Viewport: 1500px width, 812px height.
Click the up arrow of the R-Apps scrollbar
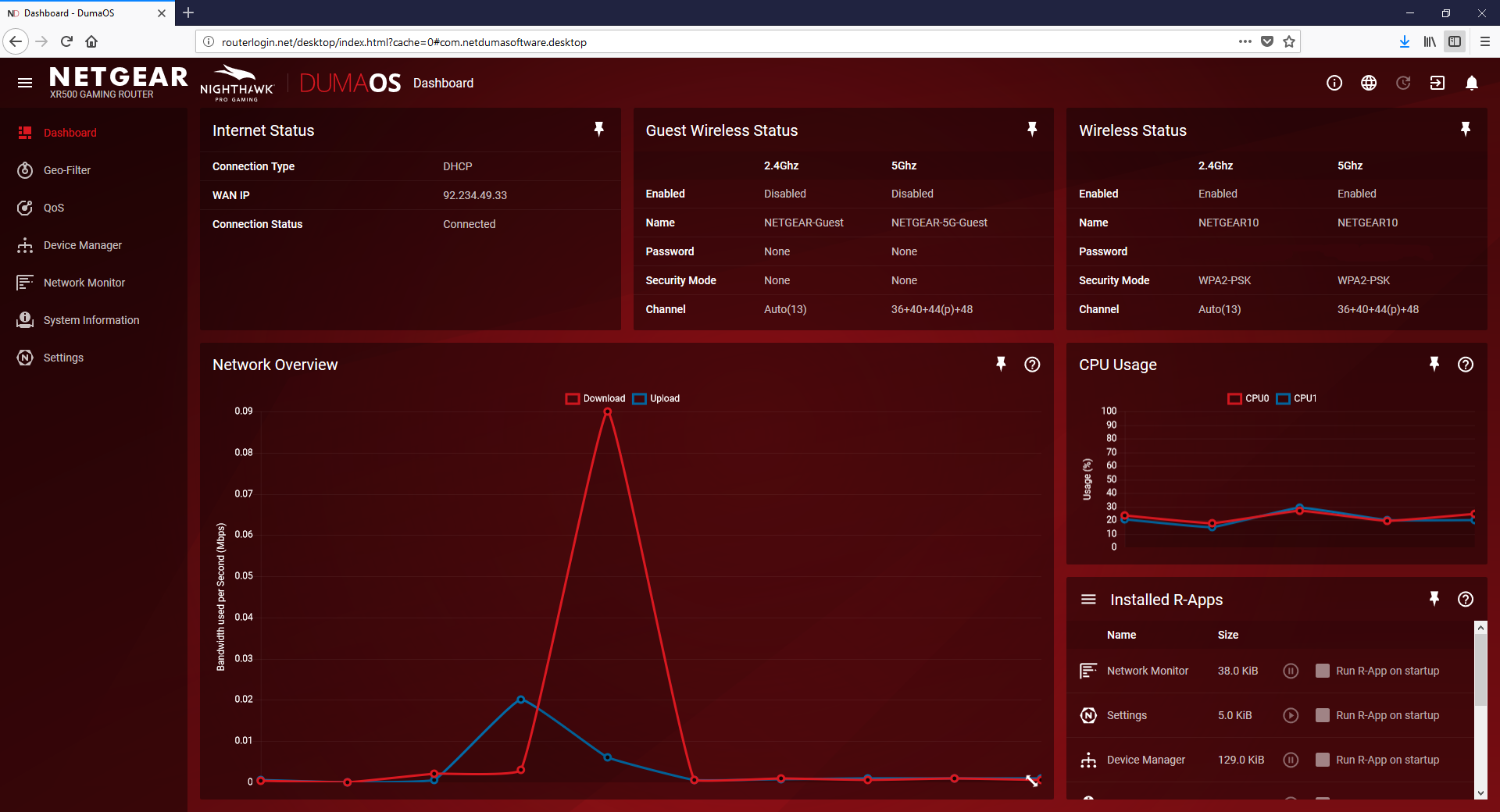[1480, 627]
